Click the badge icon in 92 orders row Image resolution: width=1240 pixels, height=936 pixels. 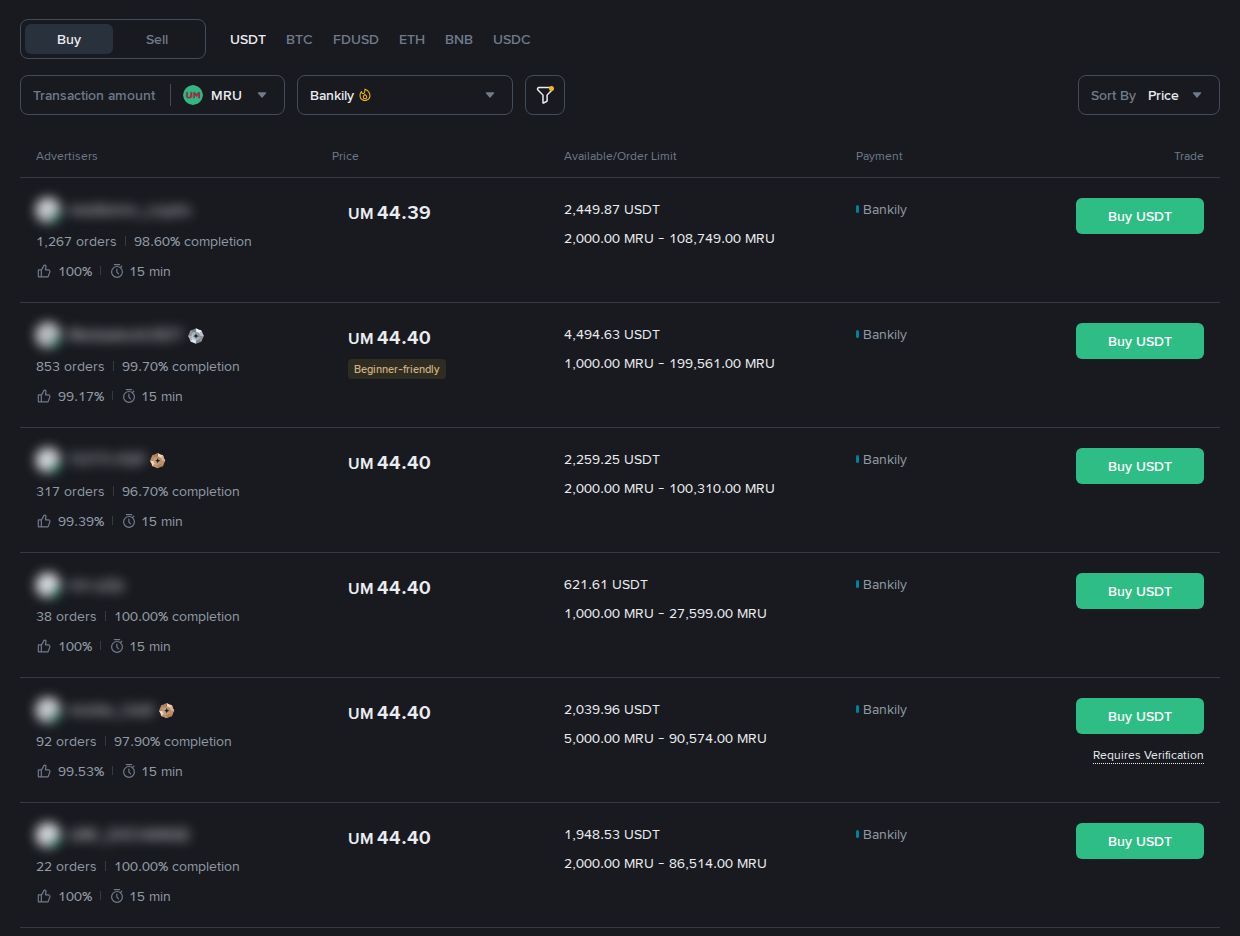[167, 710]
